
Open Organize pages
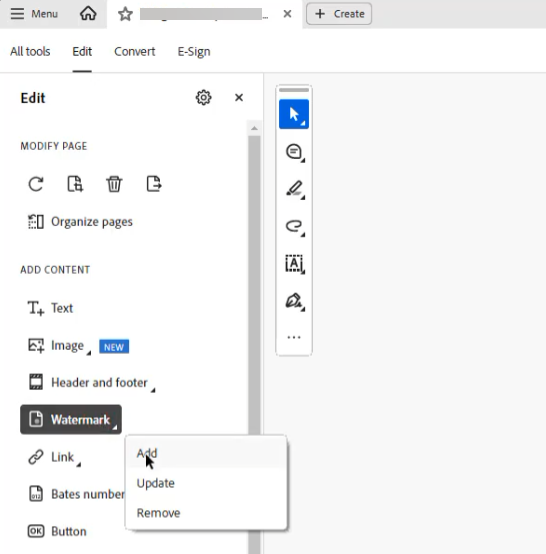coord(80,222)
